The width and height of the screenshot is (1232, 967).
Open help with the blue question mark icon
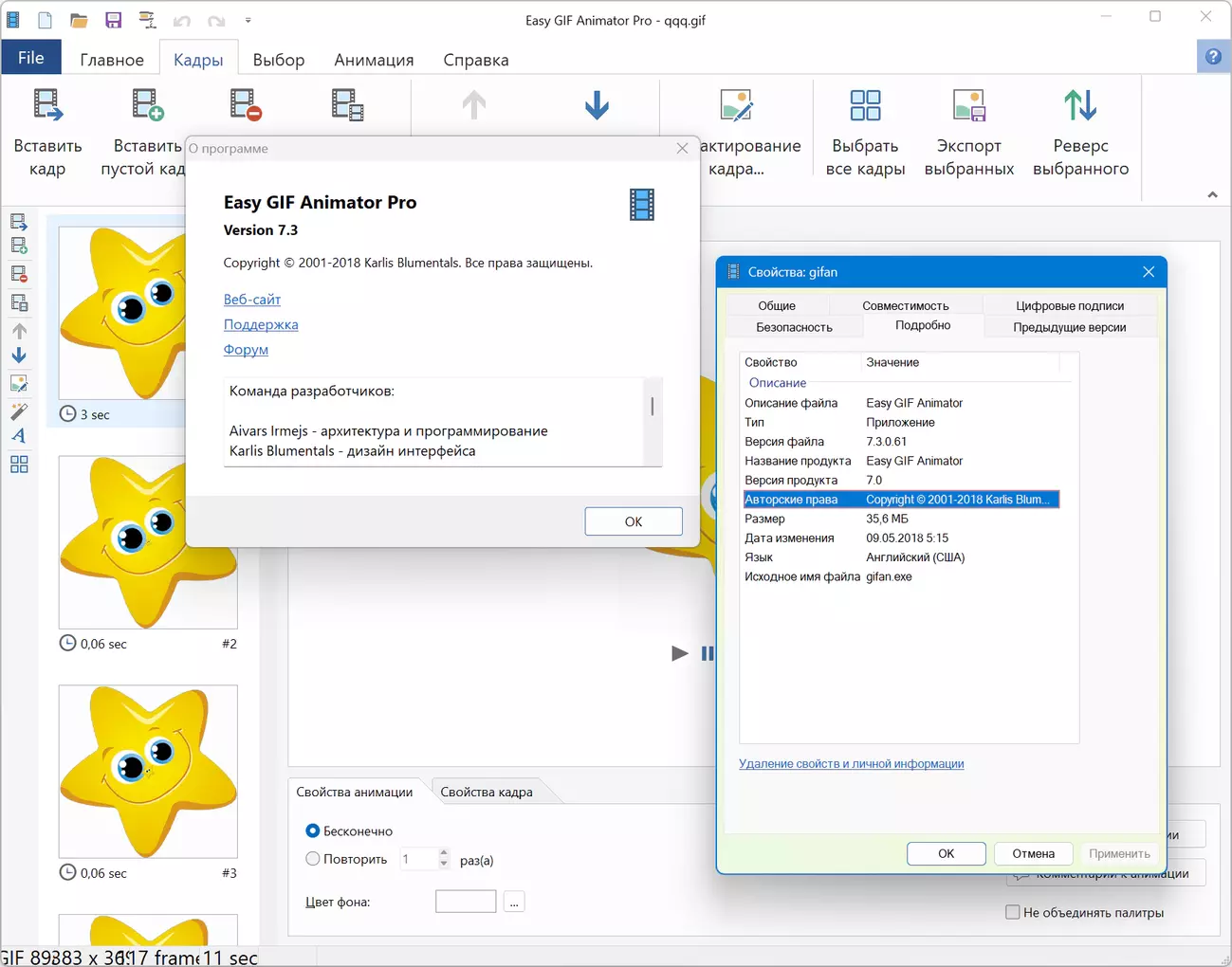point(1213,57)
